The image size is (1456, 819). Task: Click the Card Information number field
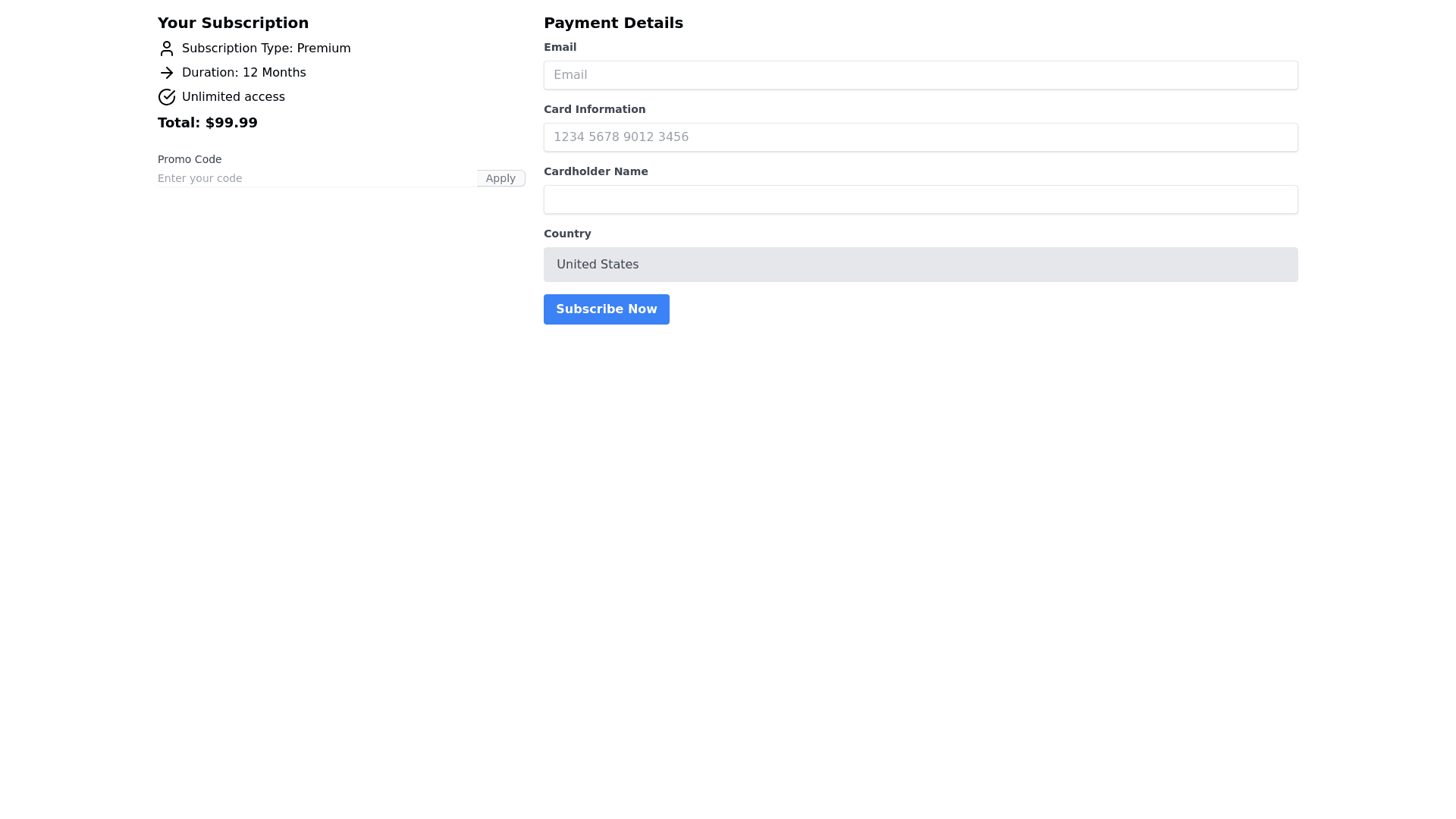(920, 137)
